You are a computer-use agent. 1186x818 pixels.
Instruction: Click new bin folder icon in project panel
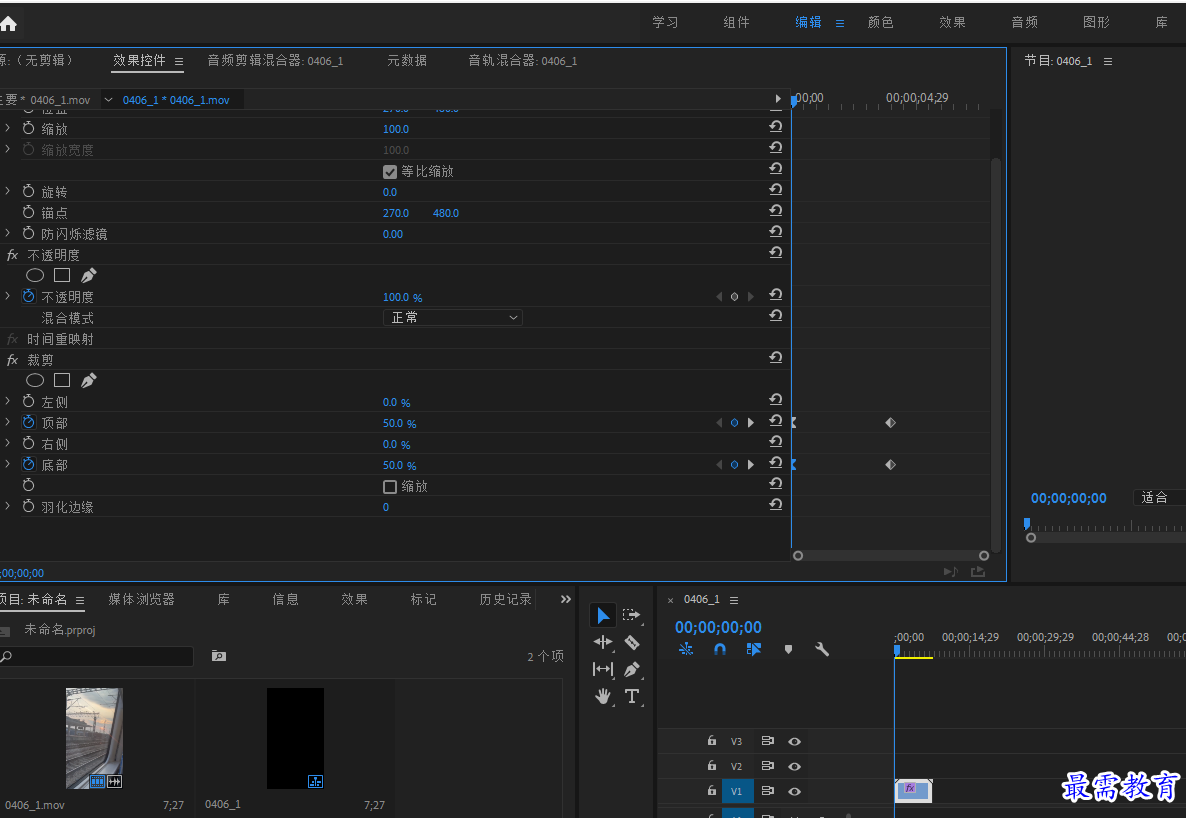tap(219, 656)
